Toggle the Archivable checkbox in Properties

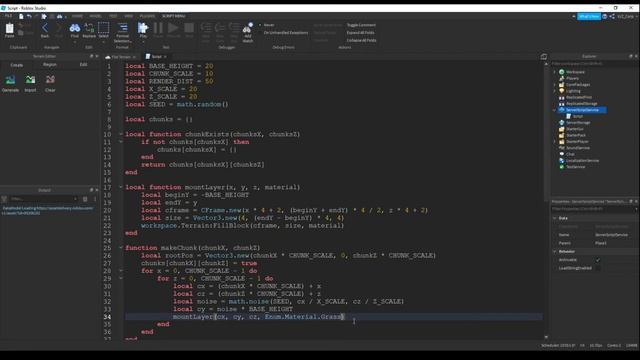[x=598, y=260]
